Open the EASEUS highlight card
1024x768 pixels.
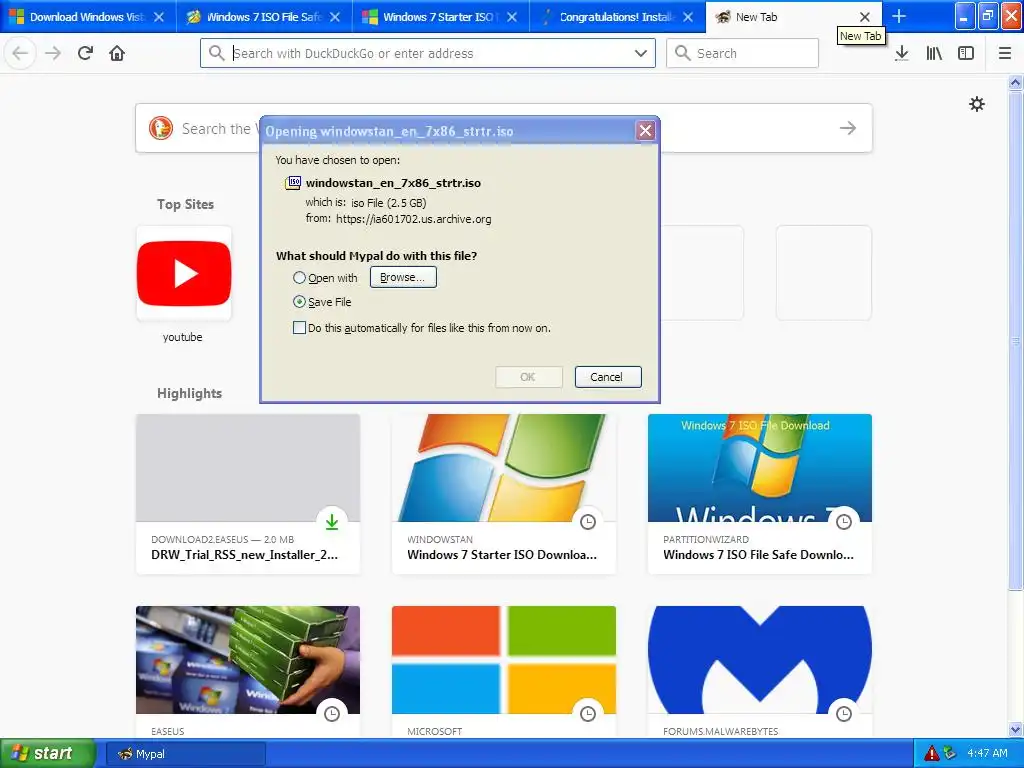tap(248, 673)
